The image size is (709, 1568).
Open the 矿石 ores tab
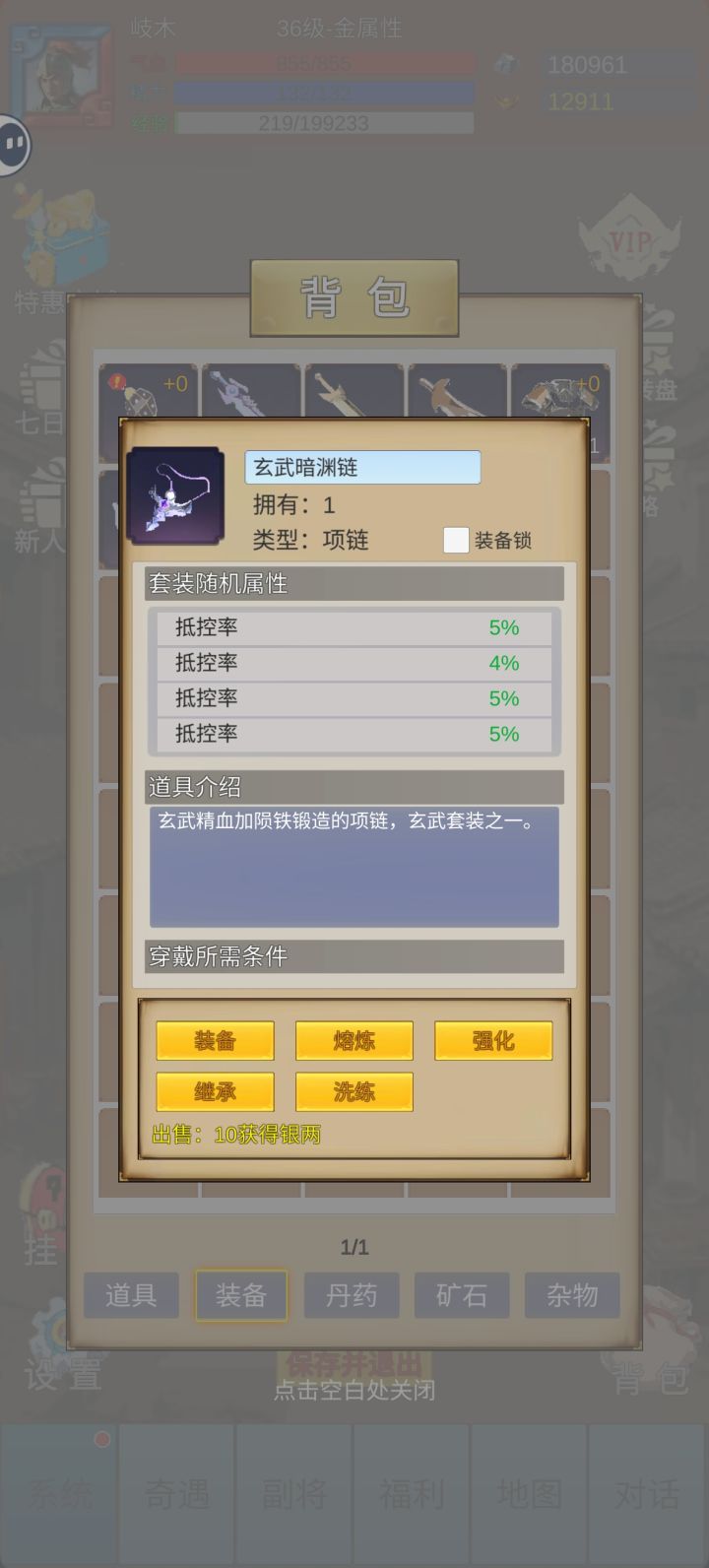click(462, 1294)
